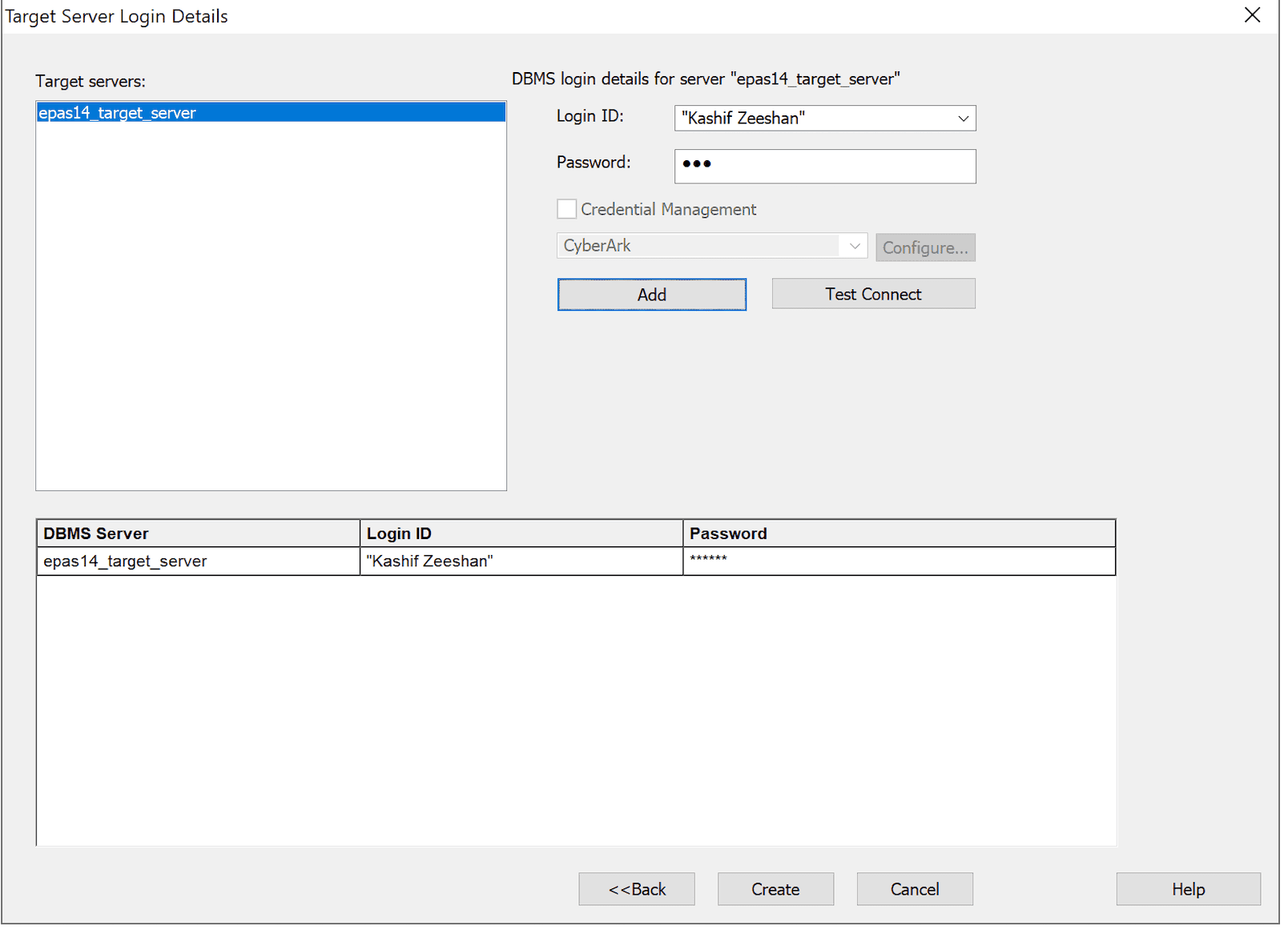
Task: Click the DBMS Server column header
Action: click(198, 533)
